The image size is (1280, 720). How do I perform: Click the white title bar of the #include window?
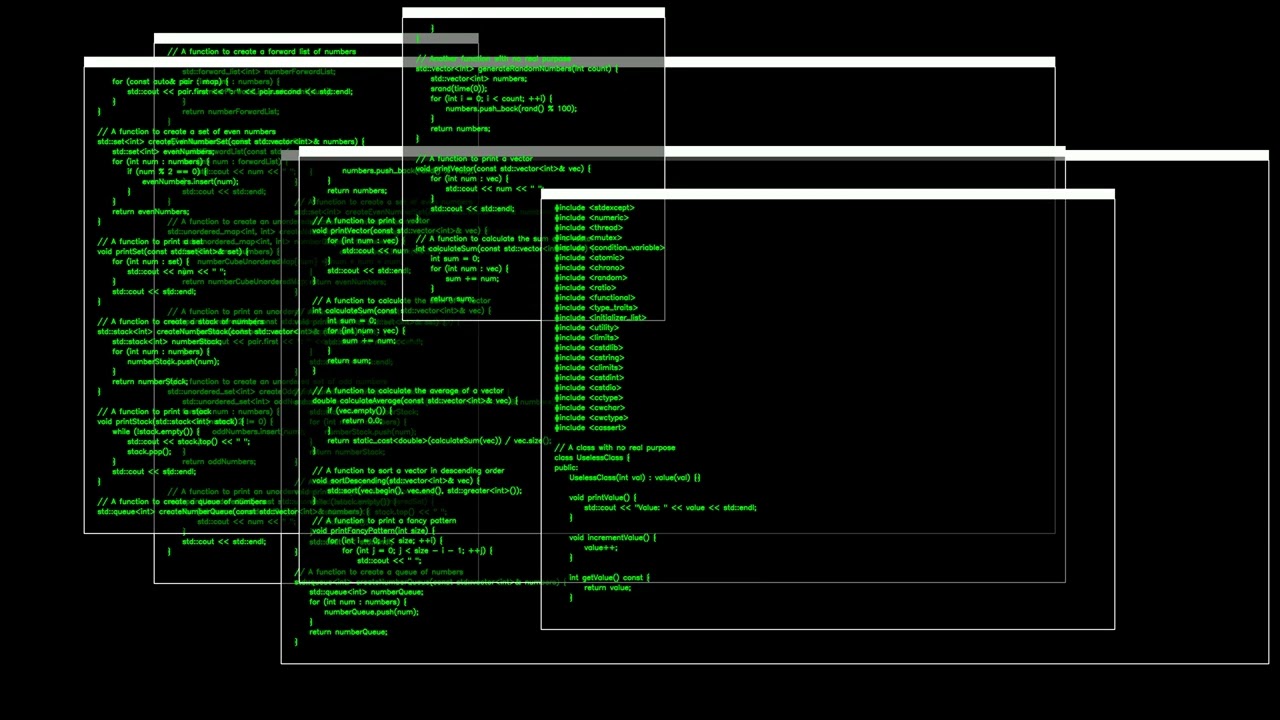pos(827,194)
